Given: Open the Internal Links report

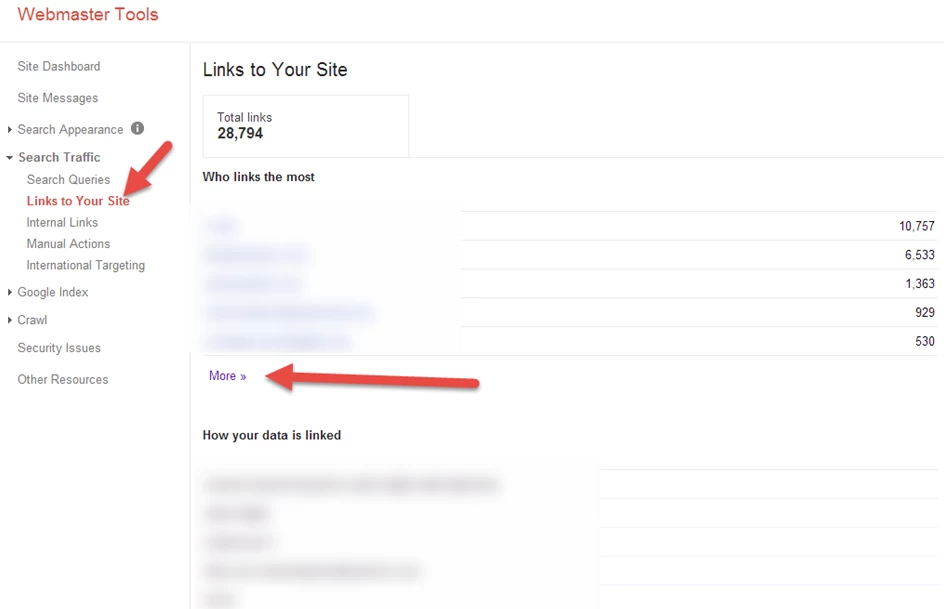Looking at the screenshot, I should point(61,222).
